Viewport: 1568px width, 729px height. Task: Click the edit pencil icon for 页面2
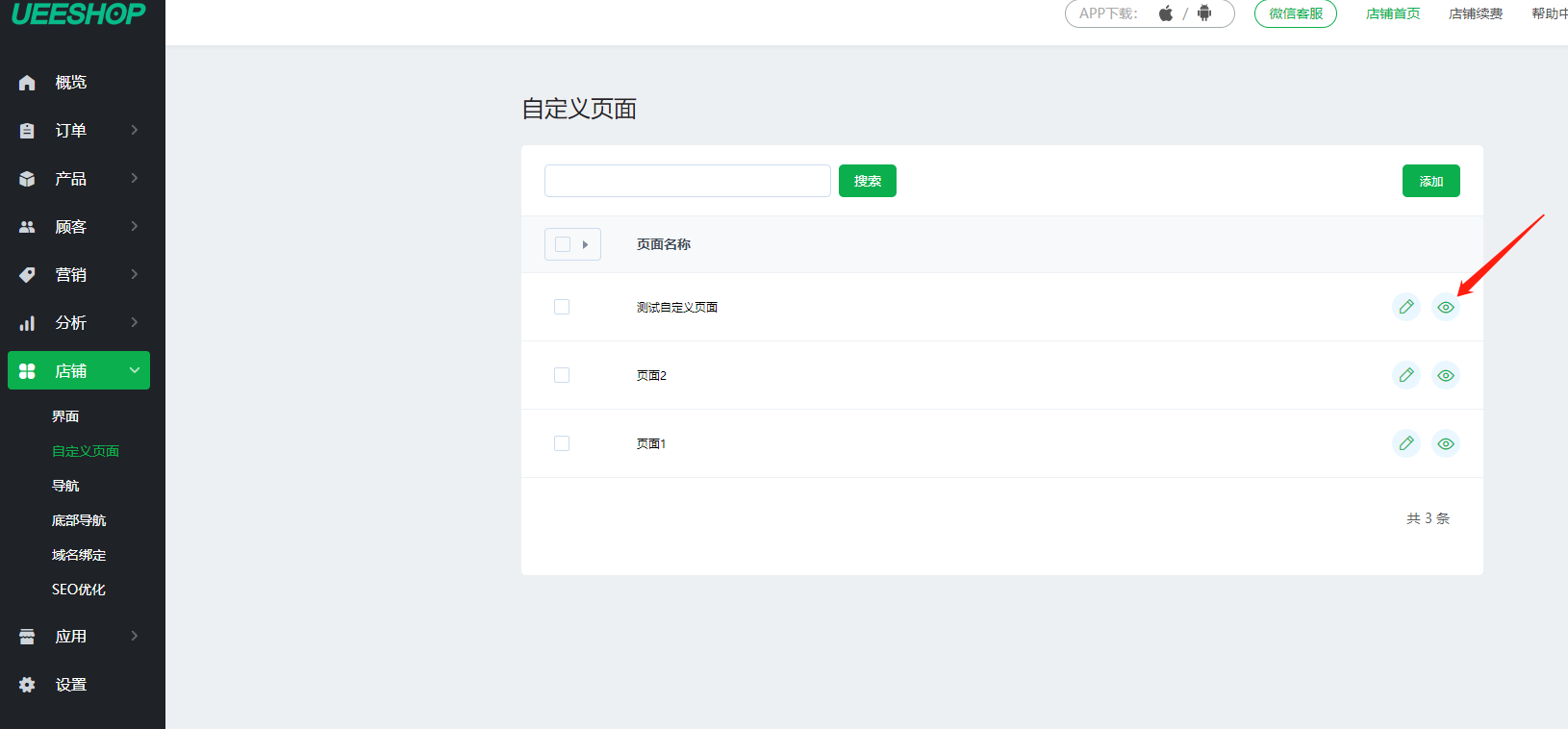(1405, 375)
